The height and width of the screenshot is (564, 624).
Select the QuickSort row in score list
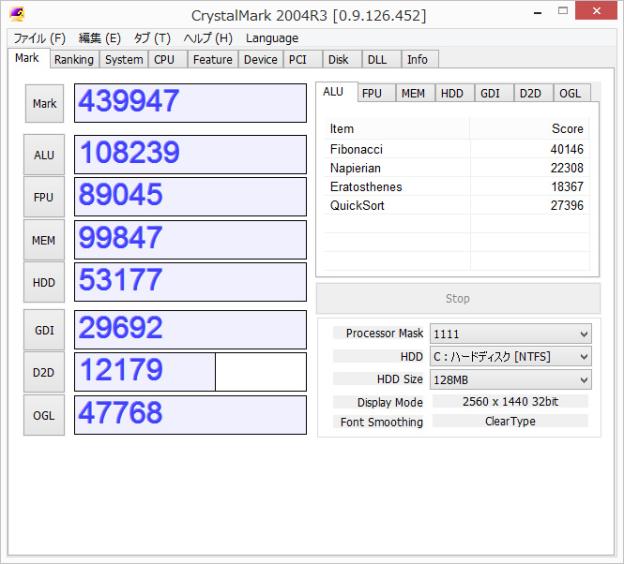457,205
